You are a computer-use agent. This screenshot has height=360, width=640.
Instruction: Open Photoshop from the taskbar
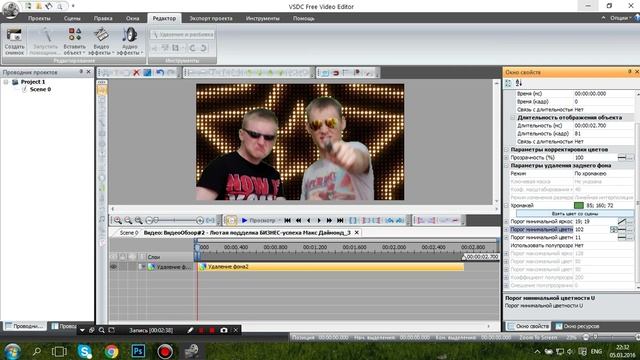click(138, 351)
